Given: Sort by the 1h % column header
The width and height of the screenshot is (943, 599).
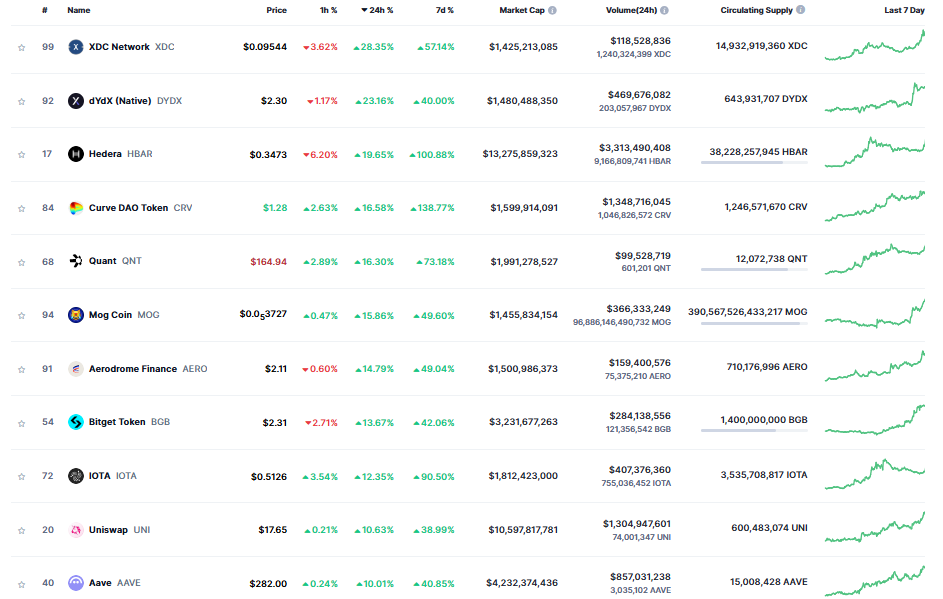Looking at the screenshot, I should click(328, 10).
